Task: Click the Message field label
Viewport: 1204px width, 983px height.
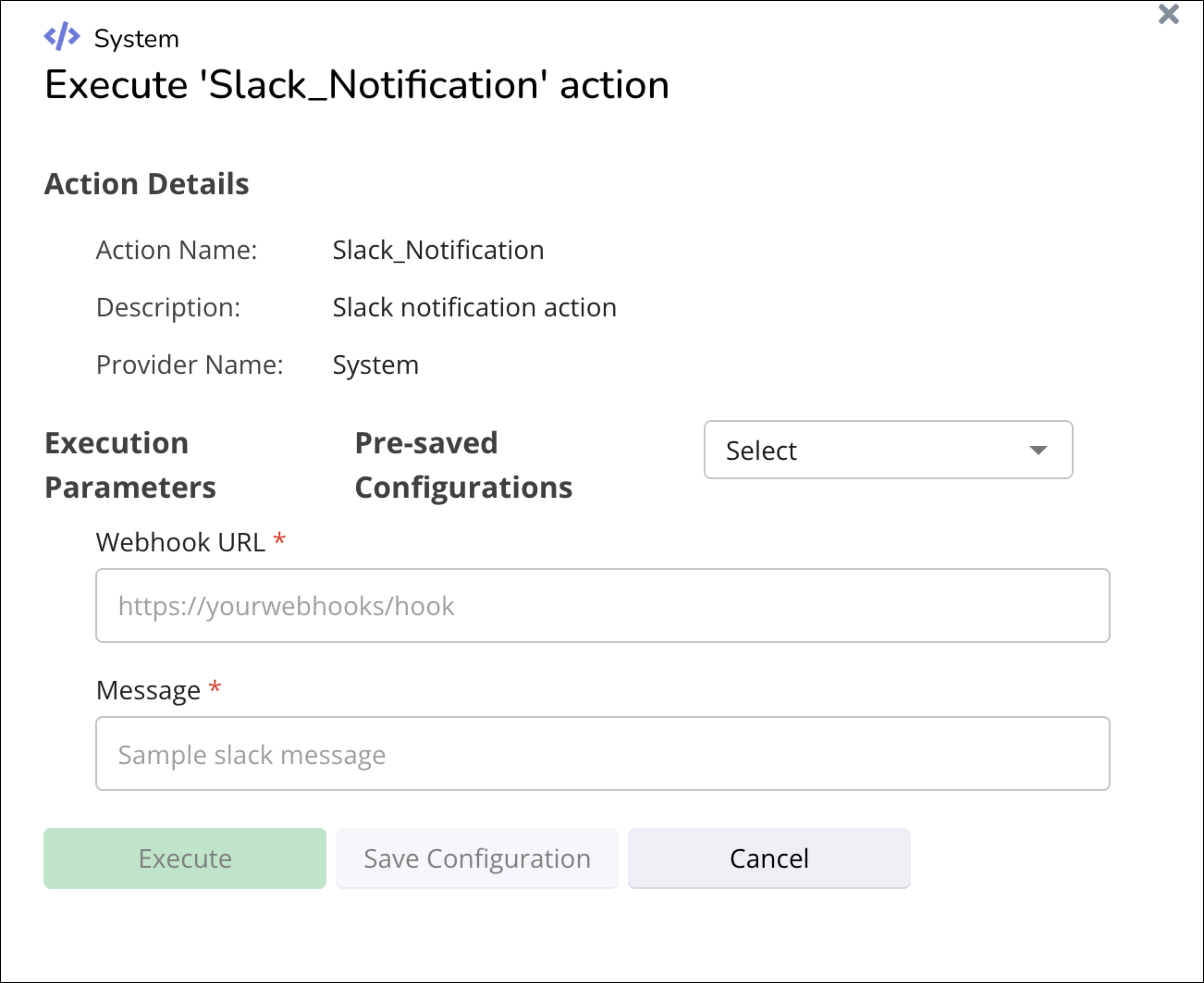Action: coord(148,691)
